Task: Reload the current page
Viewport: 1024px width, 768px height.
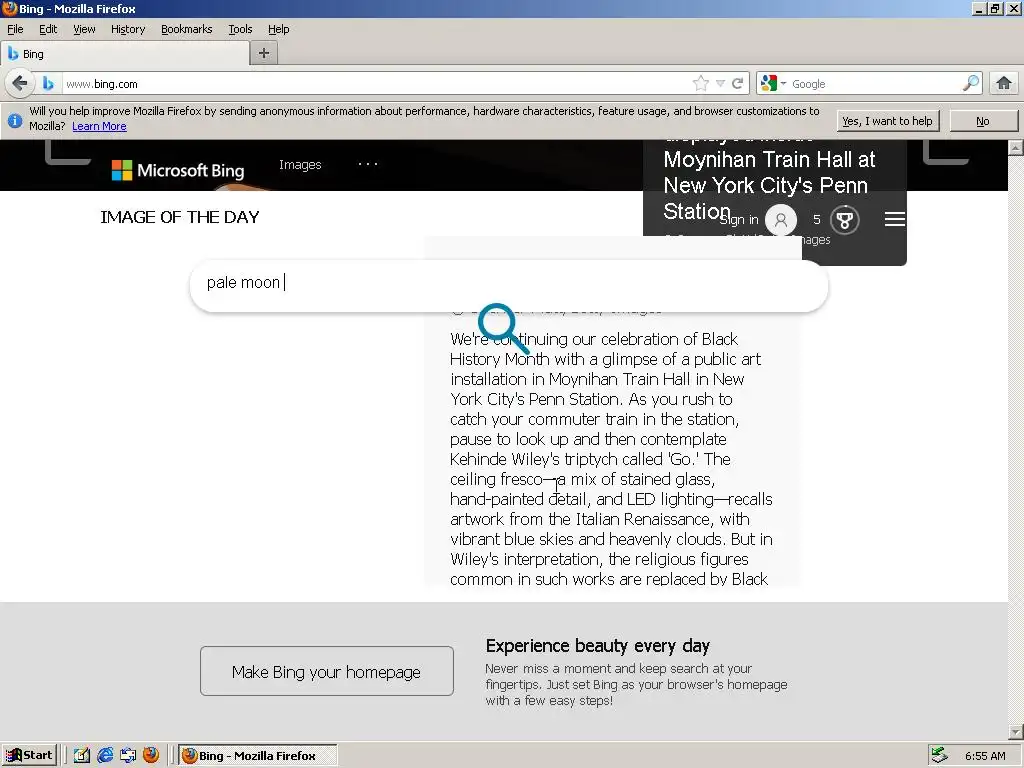Action: click(x=737, y=84)
